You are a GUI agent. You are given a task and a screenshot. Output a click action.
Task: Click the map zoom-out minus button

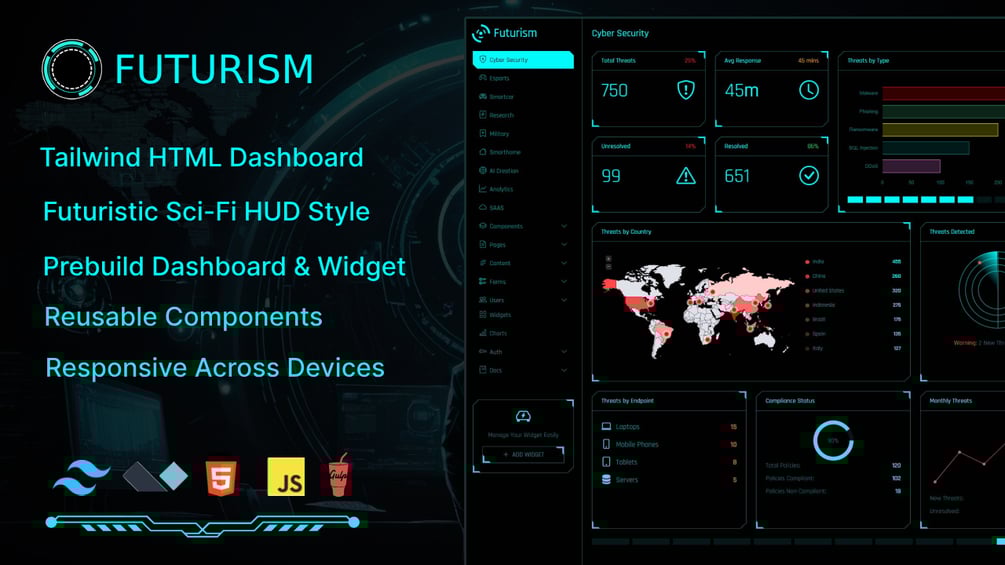pos(608,266)
